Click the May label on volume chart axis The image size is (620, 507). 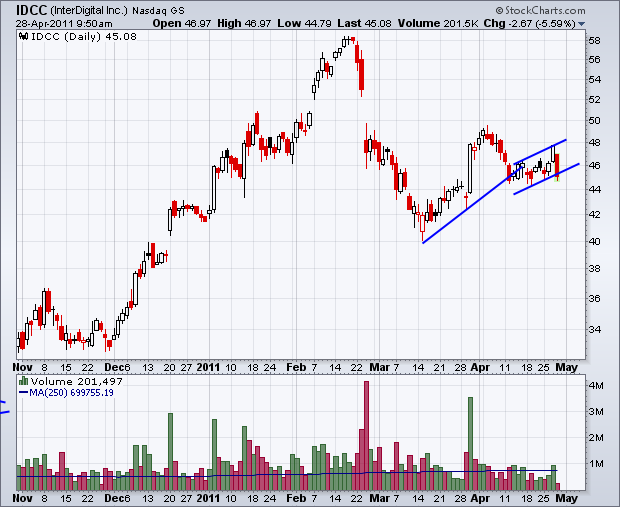pyautogui.click(x=567, y=498)
